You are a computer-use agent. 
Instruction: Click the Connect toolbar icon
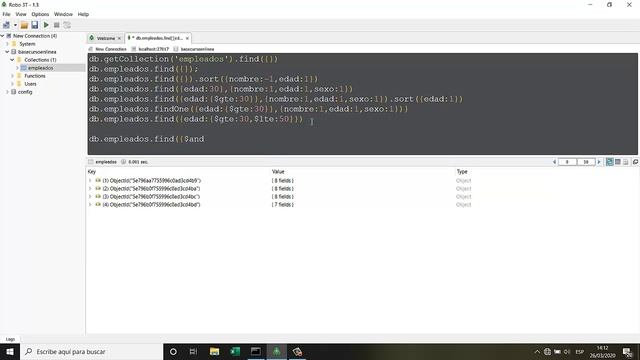[7, 25]
